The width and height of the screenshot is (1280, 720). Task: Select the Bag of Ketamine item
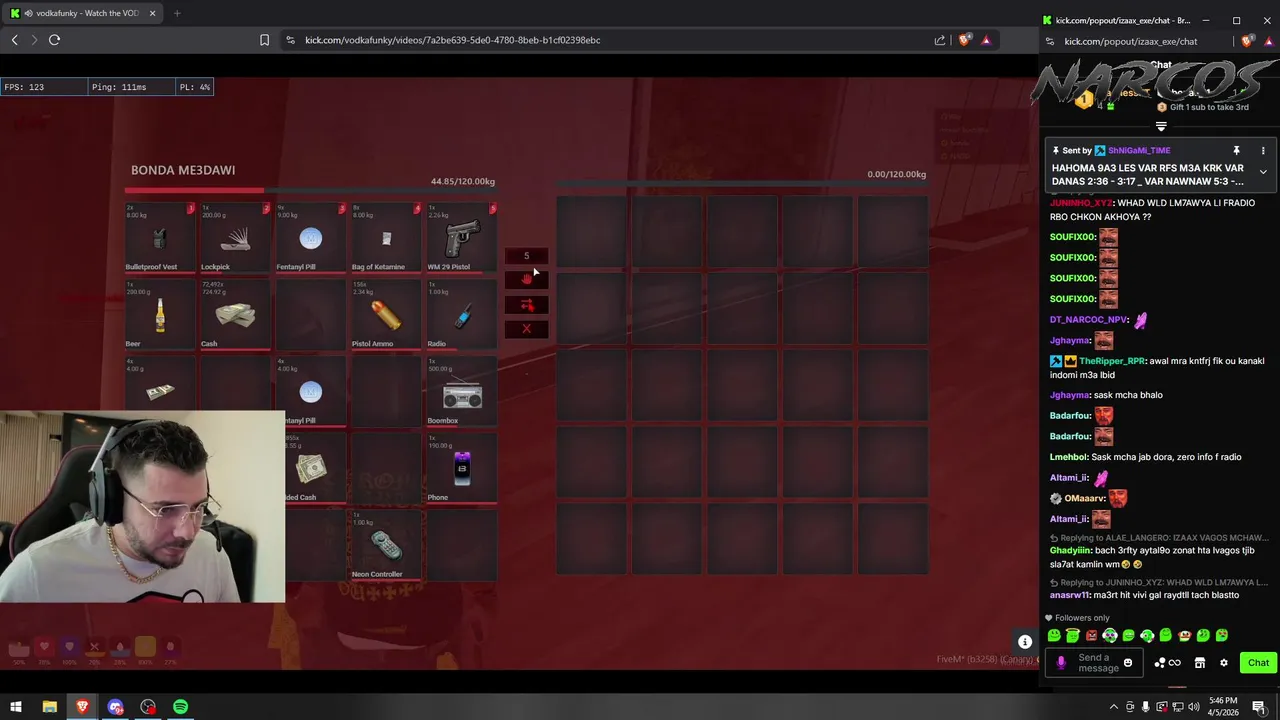coord(386,238)
